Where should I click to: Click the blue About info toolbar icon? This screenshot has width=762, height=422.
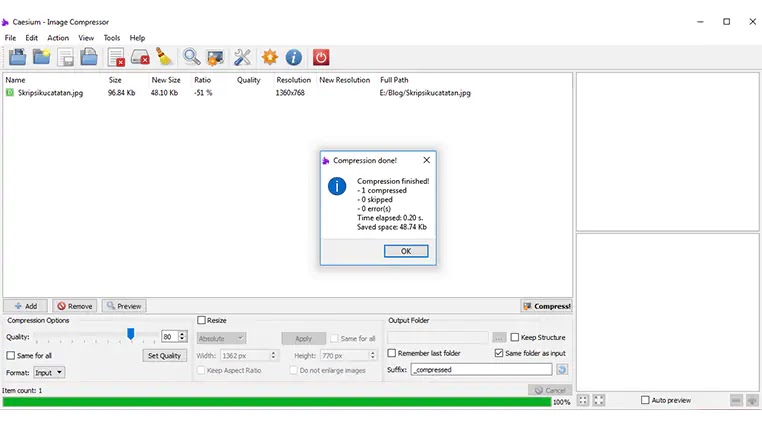(294, 57)
